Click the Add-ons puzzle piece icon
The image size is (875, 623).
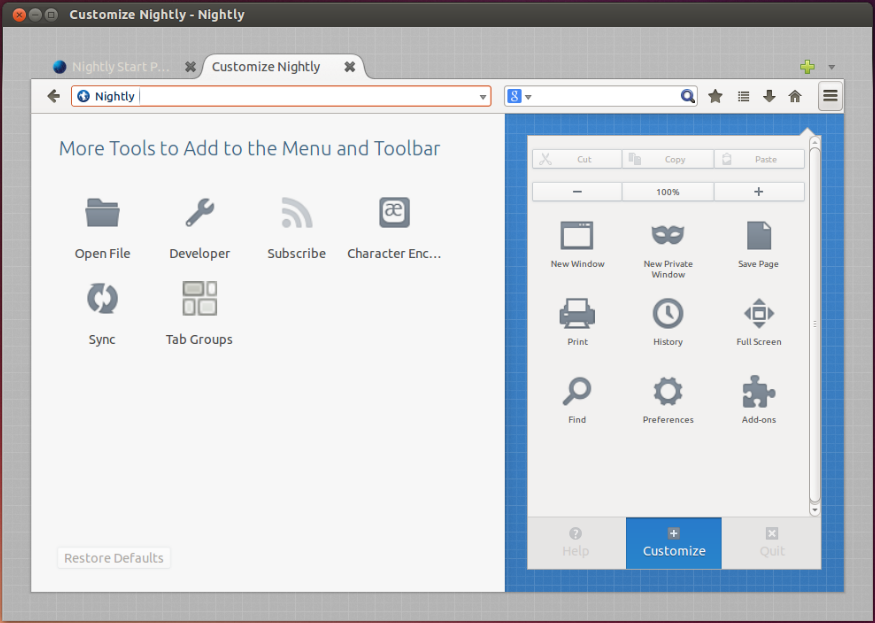(x=759, y=392)
